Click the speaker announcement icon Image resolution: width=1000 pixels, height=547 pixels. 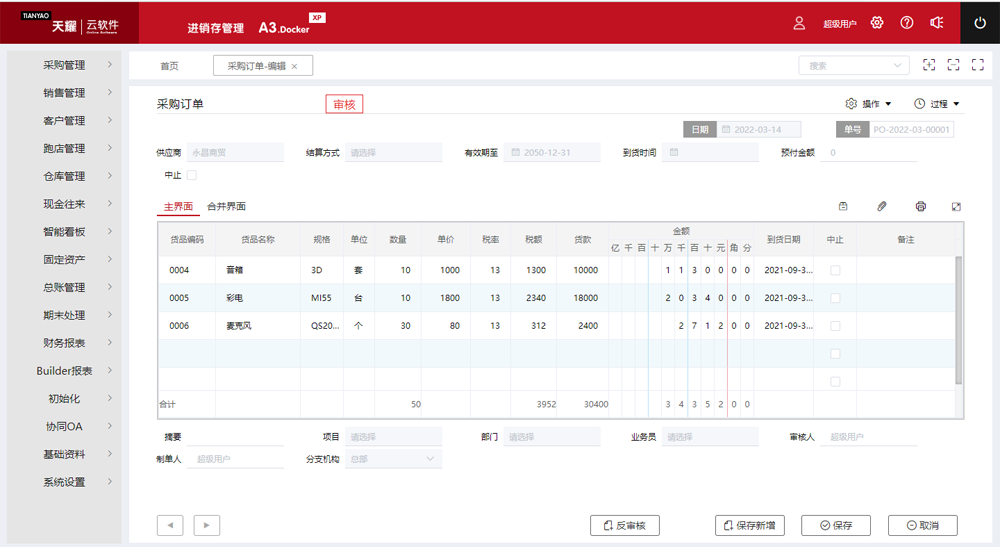(x=936, y=22)
